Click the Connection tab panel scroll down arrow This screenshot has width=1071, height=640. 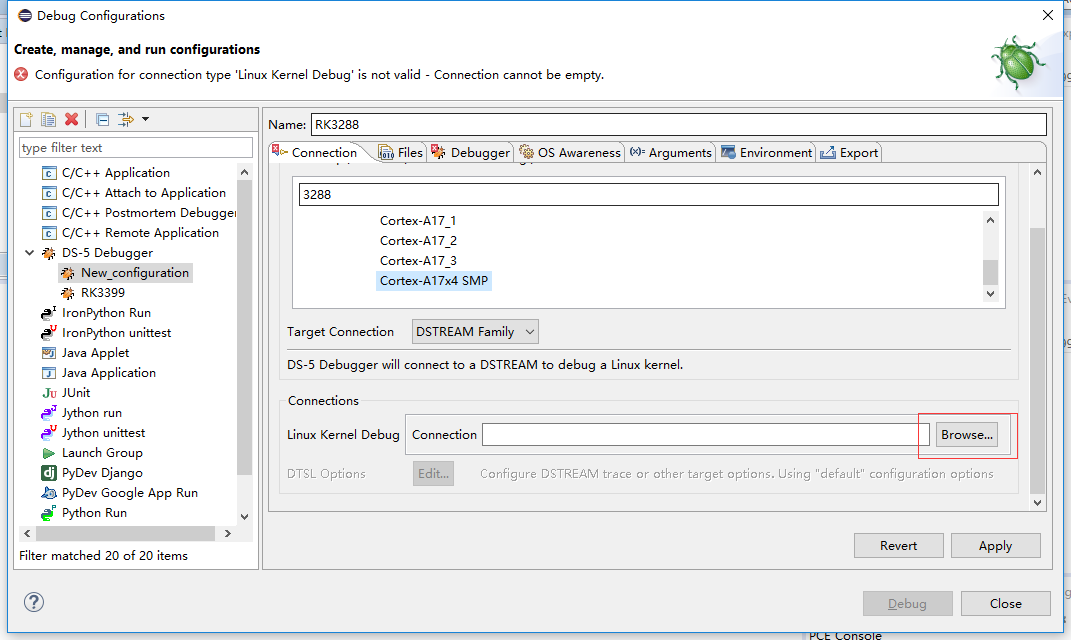point(1037,503)
